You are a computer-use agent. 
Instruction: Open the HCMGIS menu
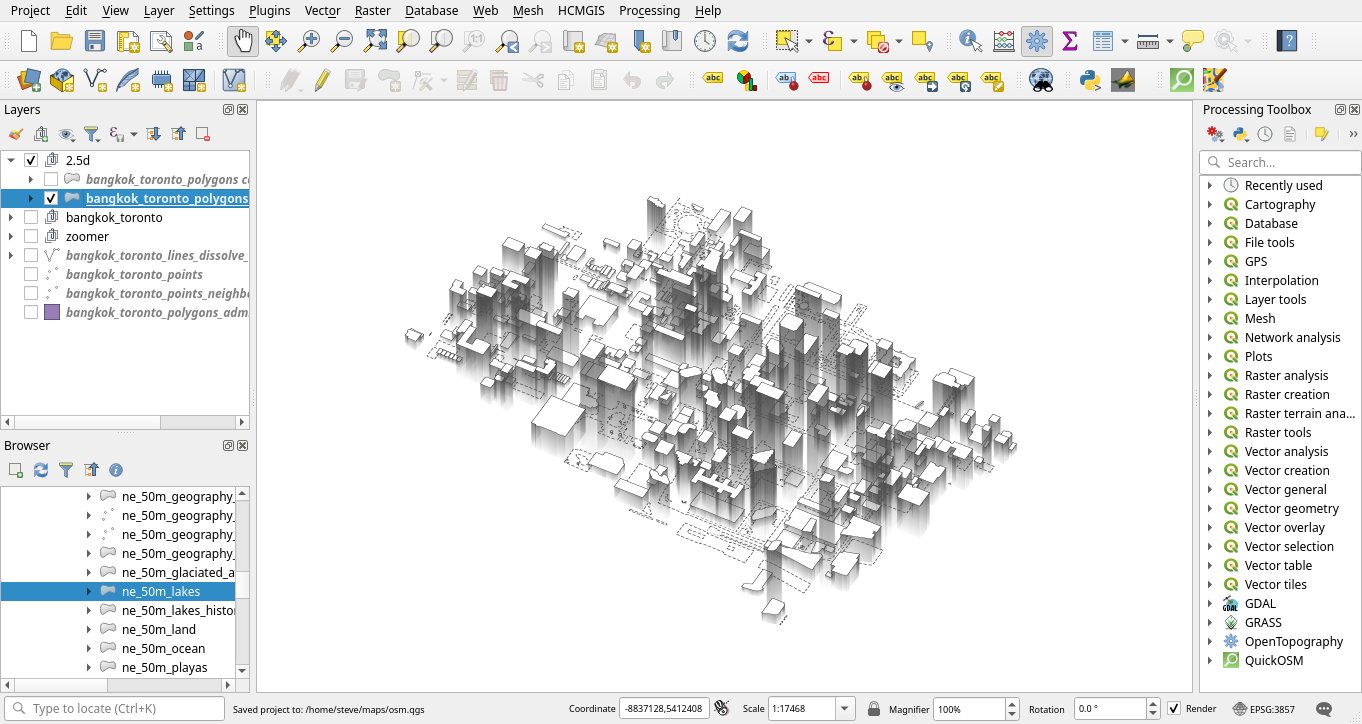click(581, 11)
